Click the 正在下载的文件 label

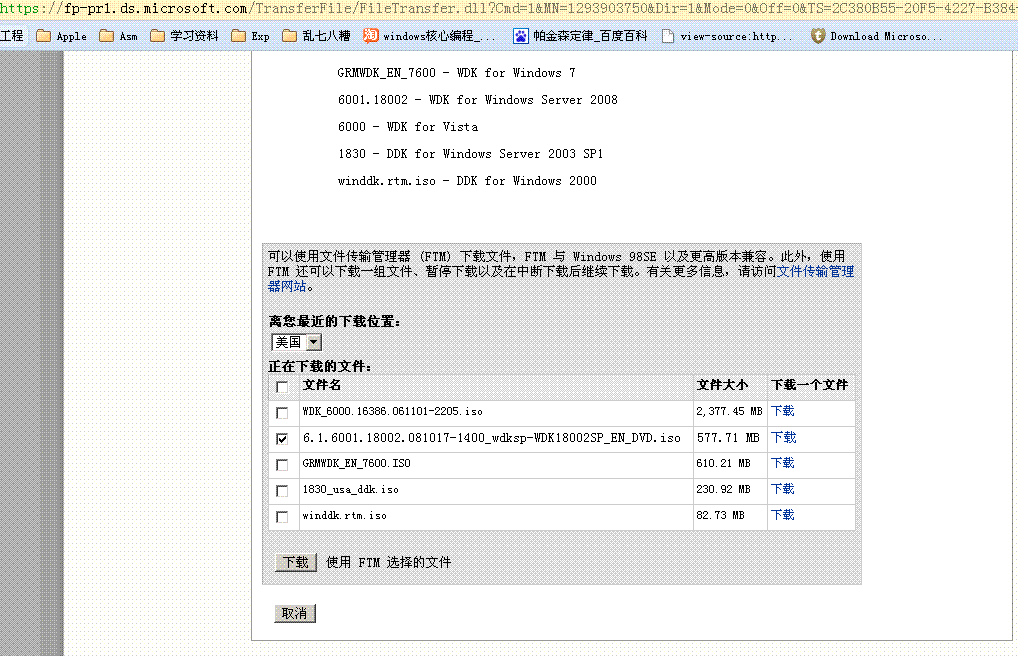coord(320,366)
